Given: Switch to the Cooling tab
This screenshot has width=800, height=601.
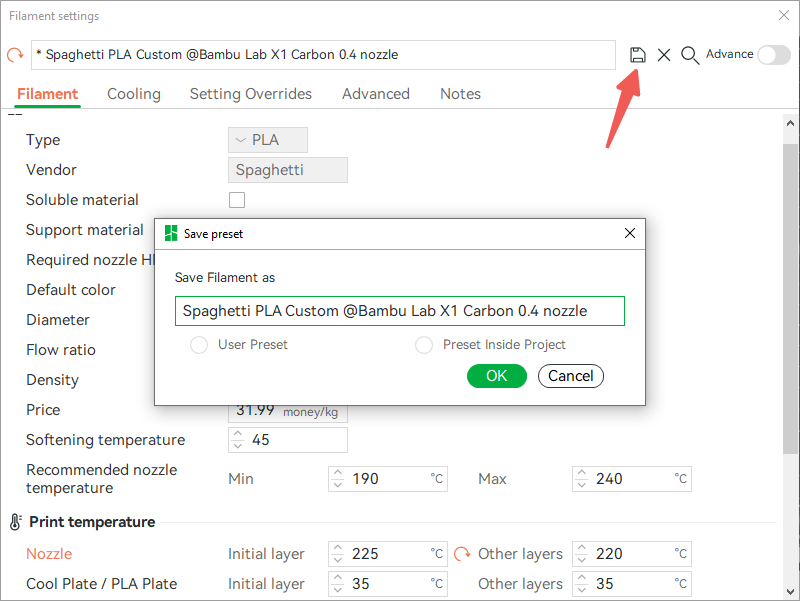Looking at the screenshot, I should [134, 94].
